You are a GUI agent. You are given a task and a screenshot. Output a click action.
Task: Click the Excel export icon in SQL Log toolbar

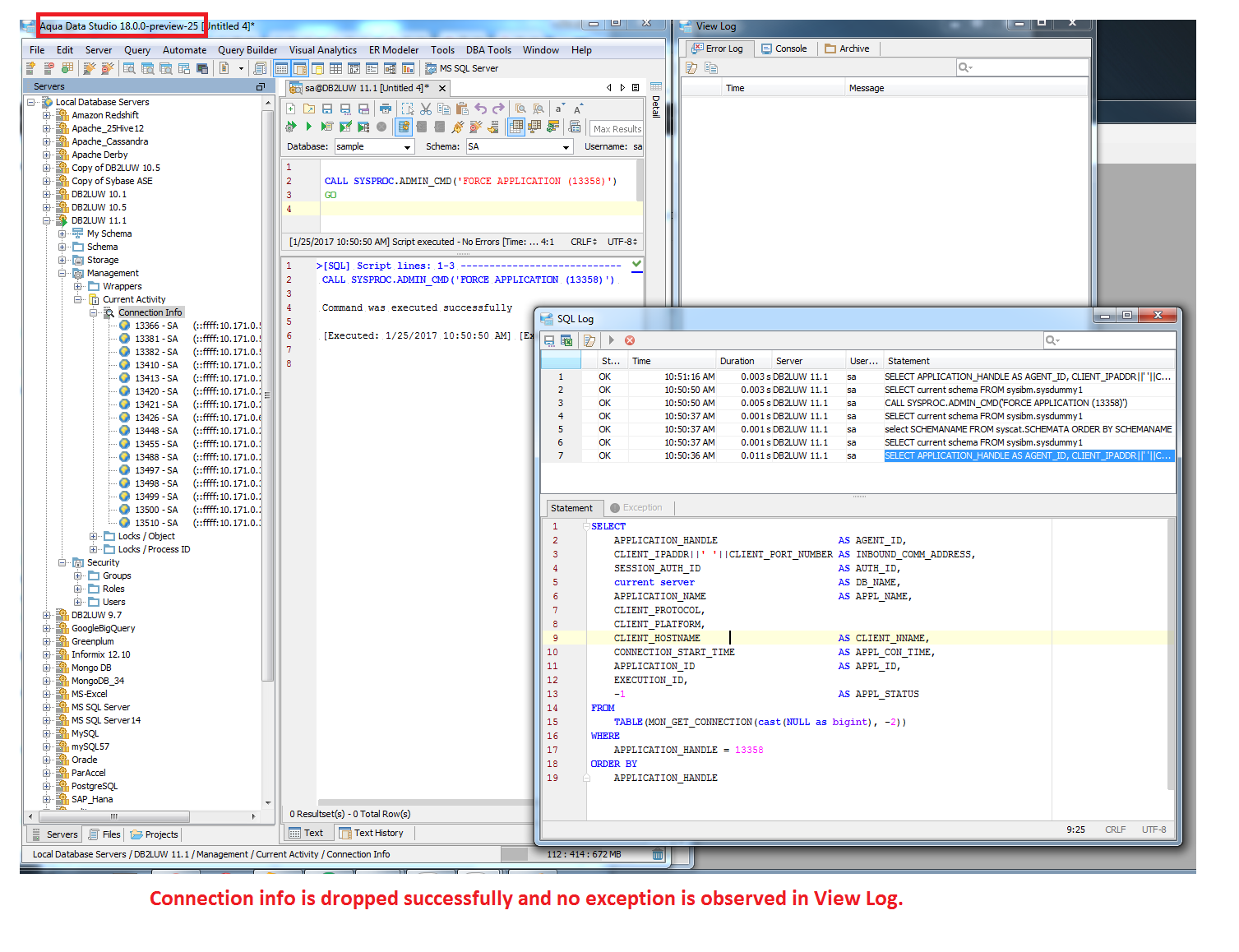[566, 340]
